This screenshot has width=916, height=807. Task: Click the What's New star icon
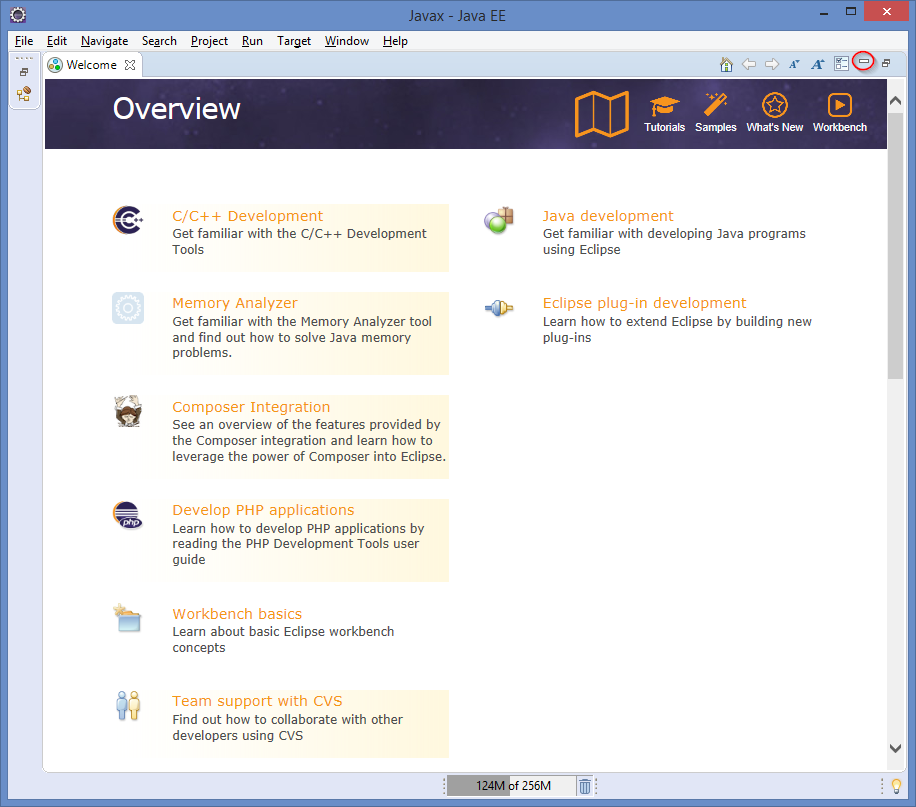774,106
